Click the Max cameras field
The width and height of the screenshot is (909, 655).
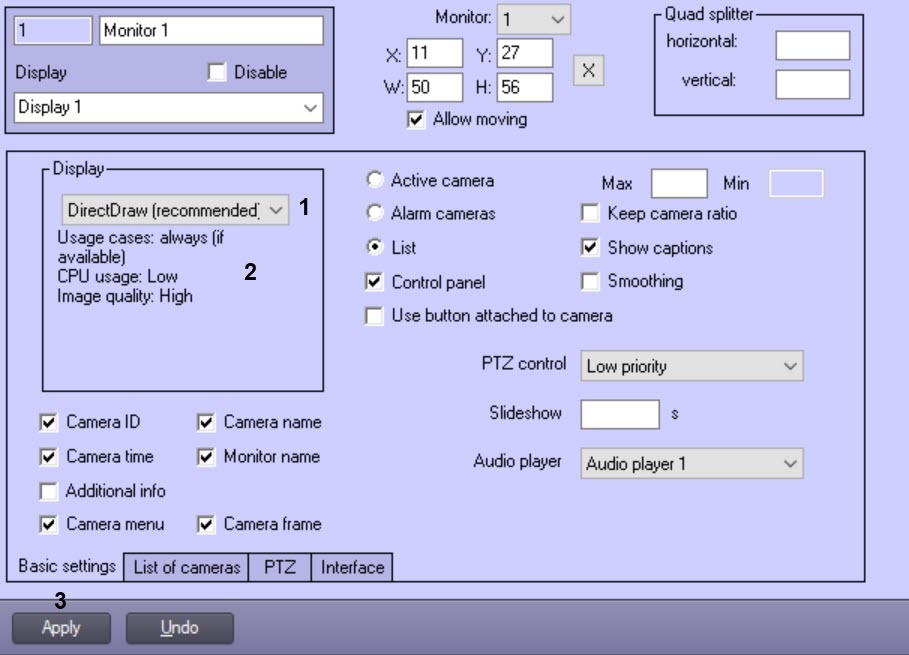point(679,183)
